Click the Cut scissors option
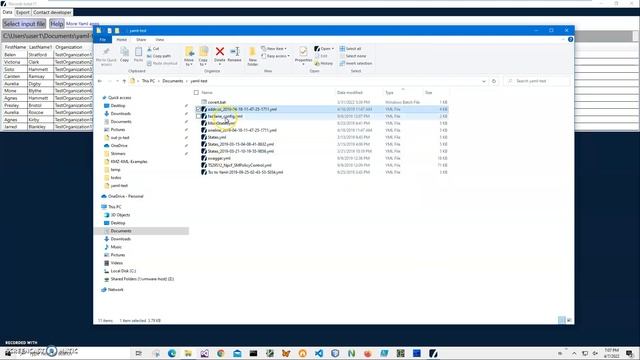The image size is (640, 360). pos(153,49)
